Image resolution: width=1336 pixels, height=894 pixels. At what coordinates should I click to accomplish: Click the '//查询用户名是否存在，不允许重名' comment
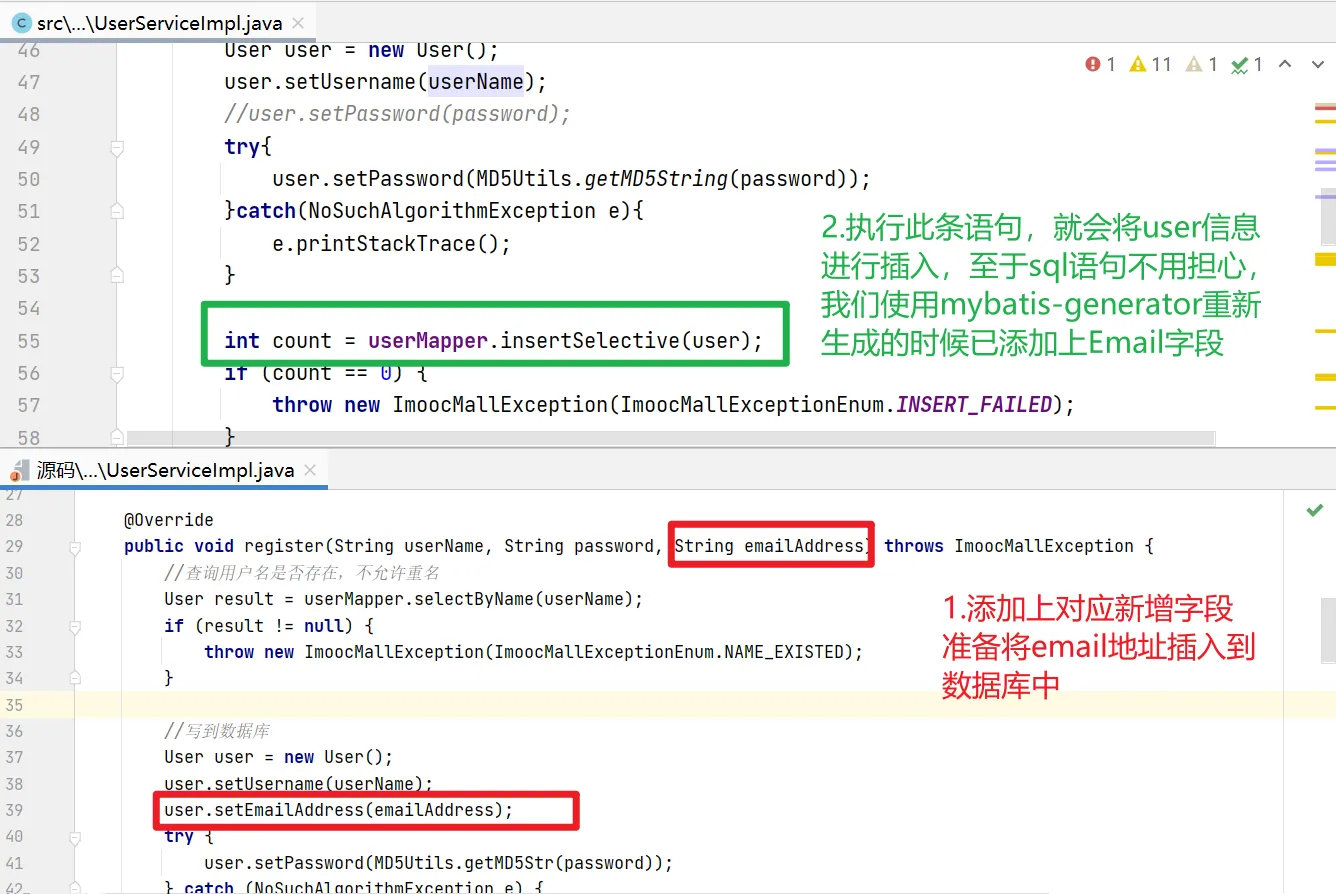click(302, 573)
